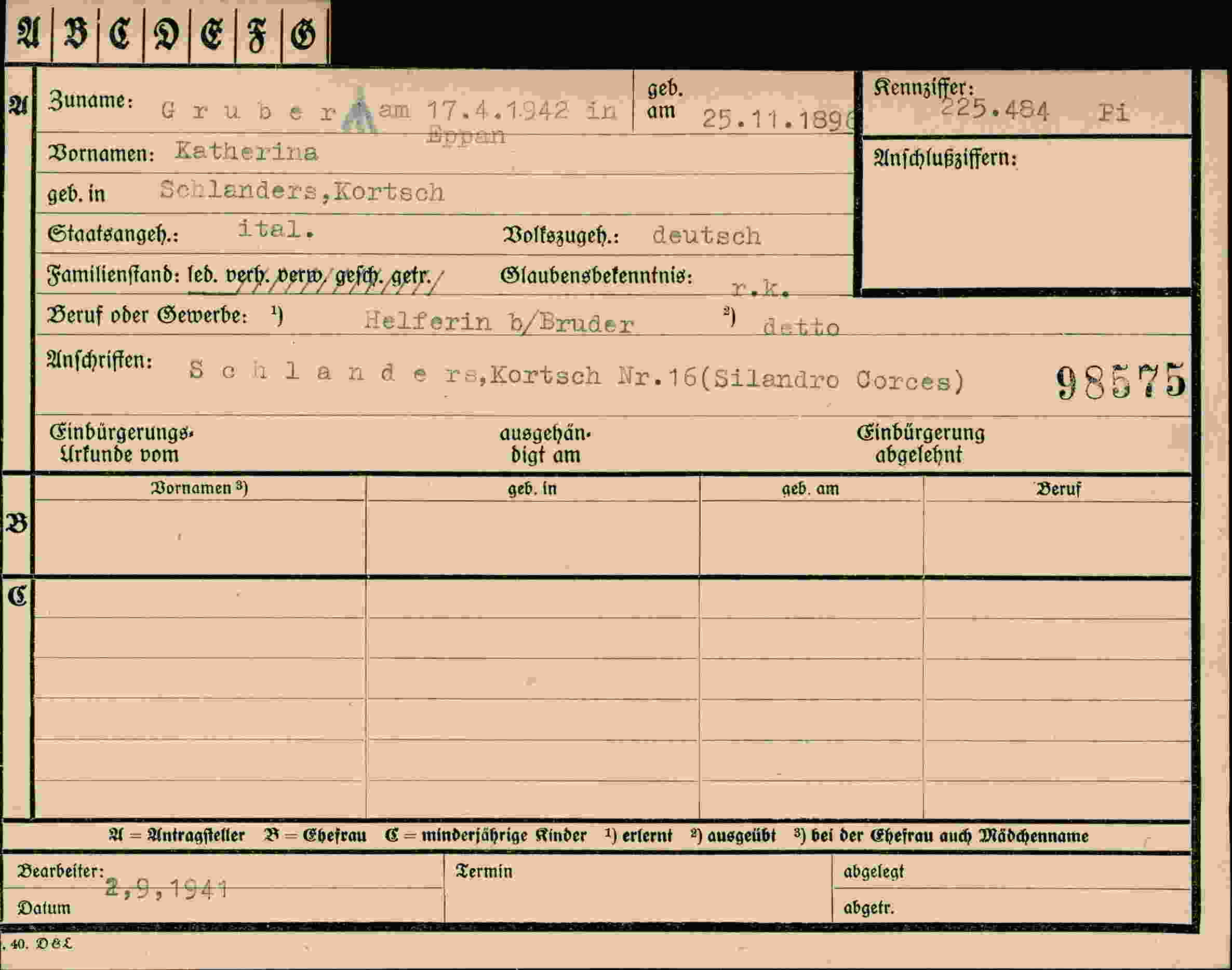
Task: Select the index tab letter F at top
Action: point(257,35)
